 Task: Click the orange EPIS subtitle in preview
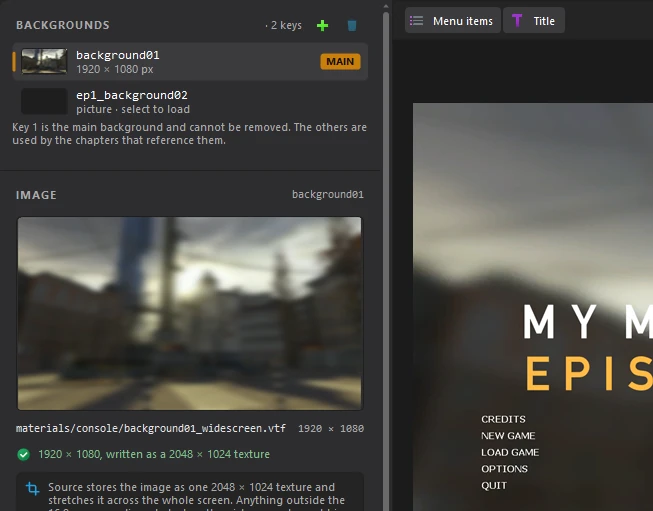click(x=589, y=374)
